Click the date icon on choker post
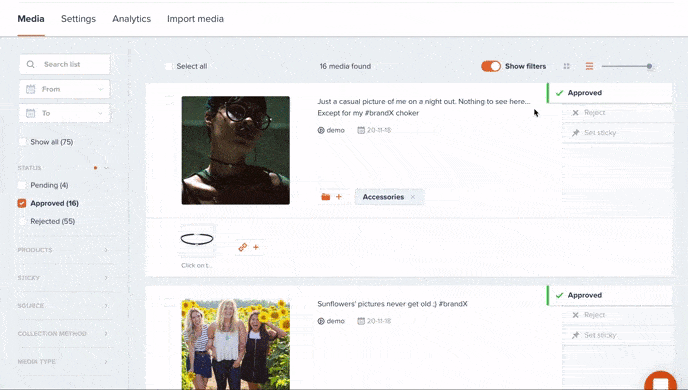This screenshot has height=390, width=688. pyautogui.click(x=361, y=130)
